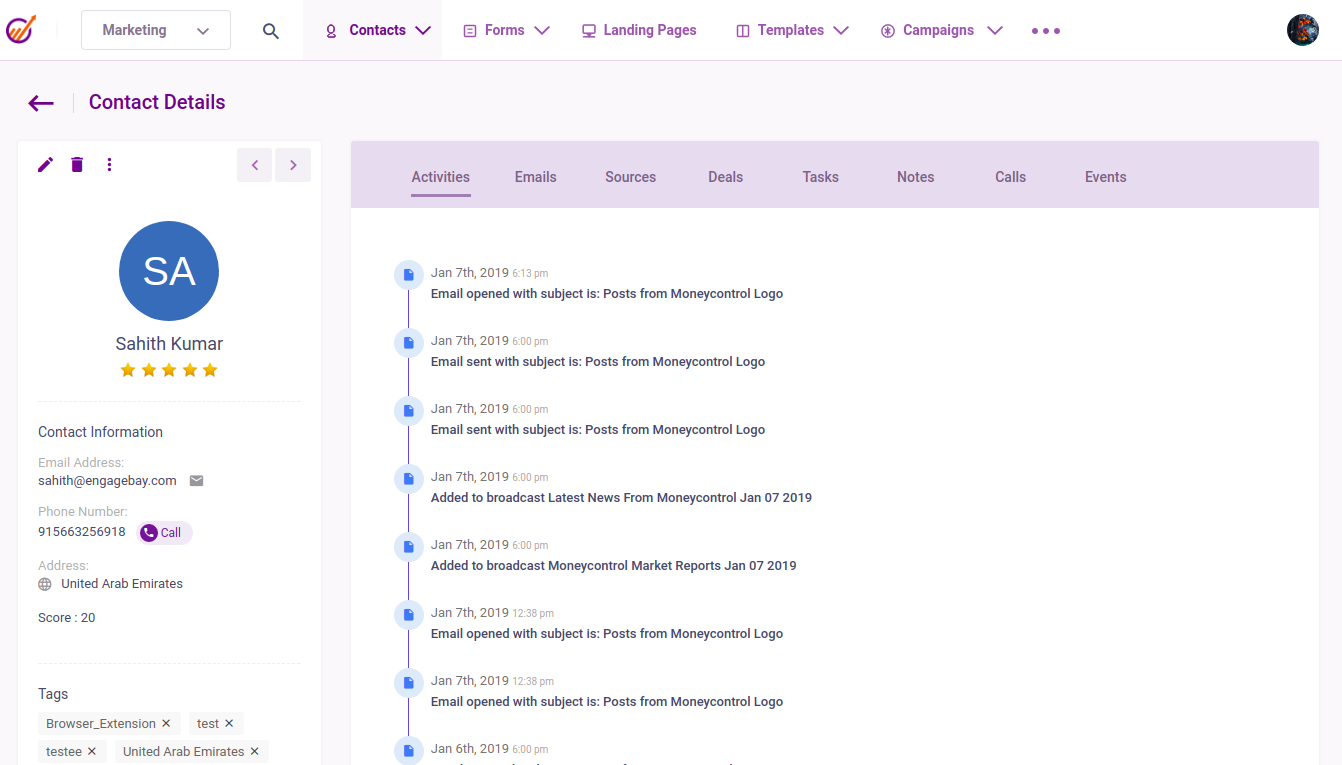Open the search icon in top bar
The image size is (1342, 765).
tap(270, 30)
